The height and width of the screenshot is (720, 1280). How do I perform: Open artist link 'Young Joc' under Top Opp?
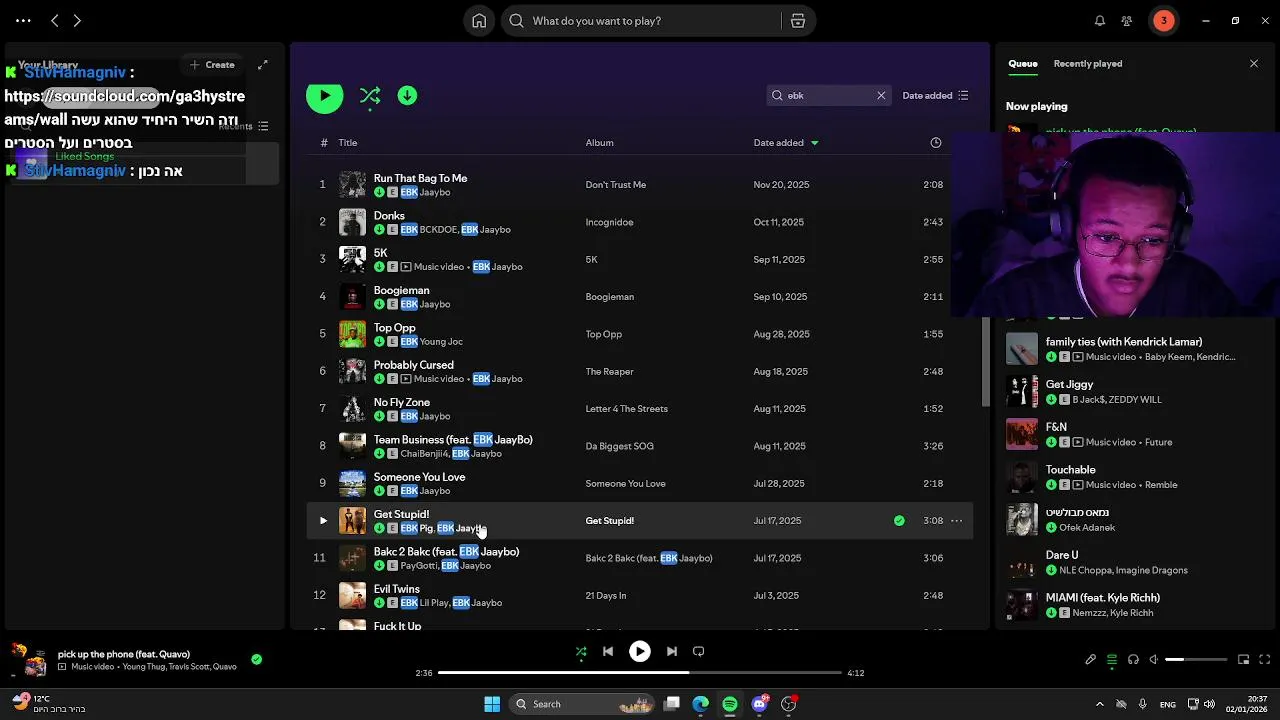tap(441, 342)
